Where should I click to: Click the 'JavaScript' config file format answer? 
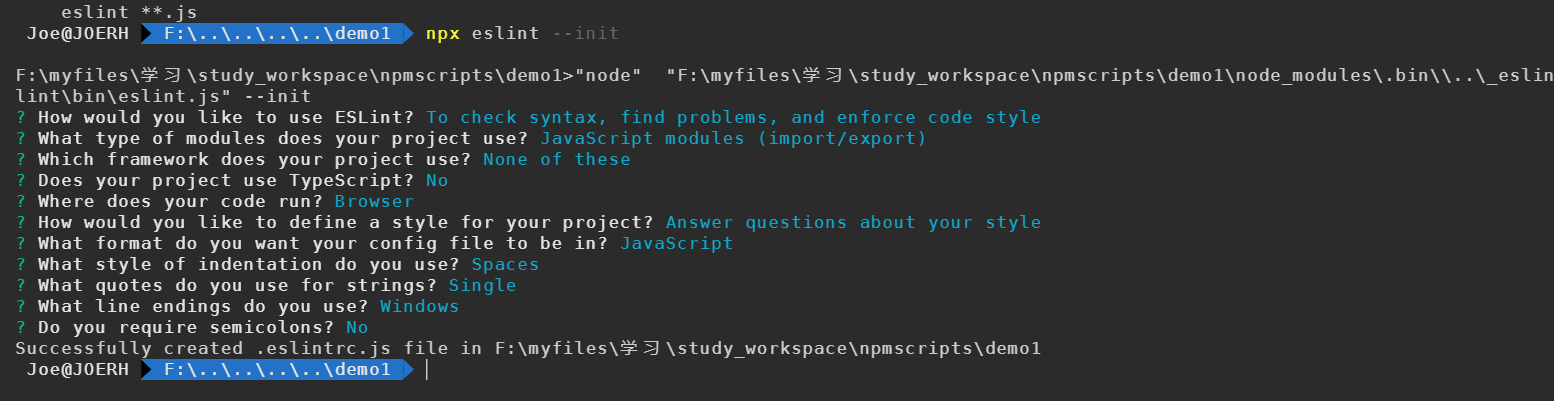coord(677,243)
